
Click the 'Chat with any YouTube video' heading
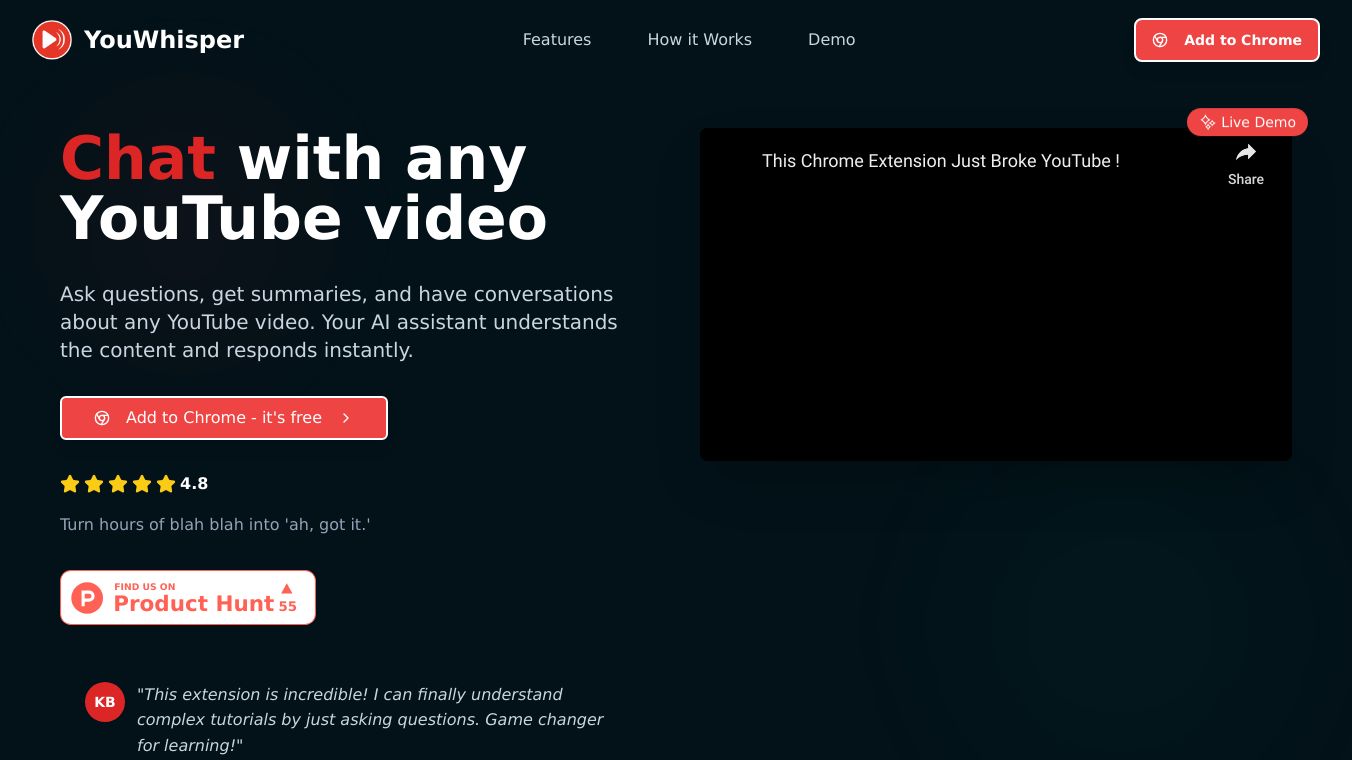(x=304, y=188)
